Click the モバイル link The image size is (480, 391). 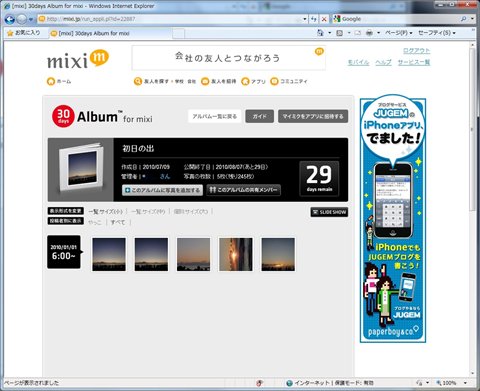[358, 62]
